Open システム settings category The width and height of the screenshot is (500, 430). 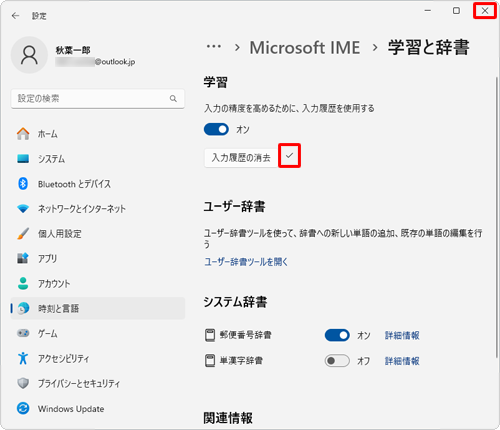[x=98, y=159]
